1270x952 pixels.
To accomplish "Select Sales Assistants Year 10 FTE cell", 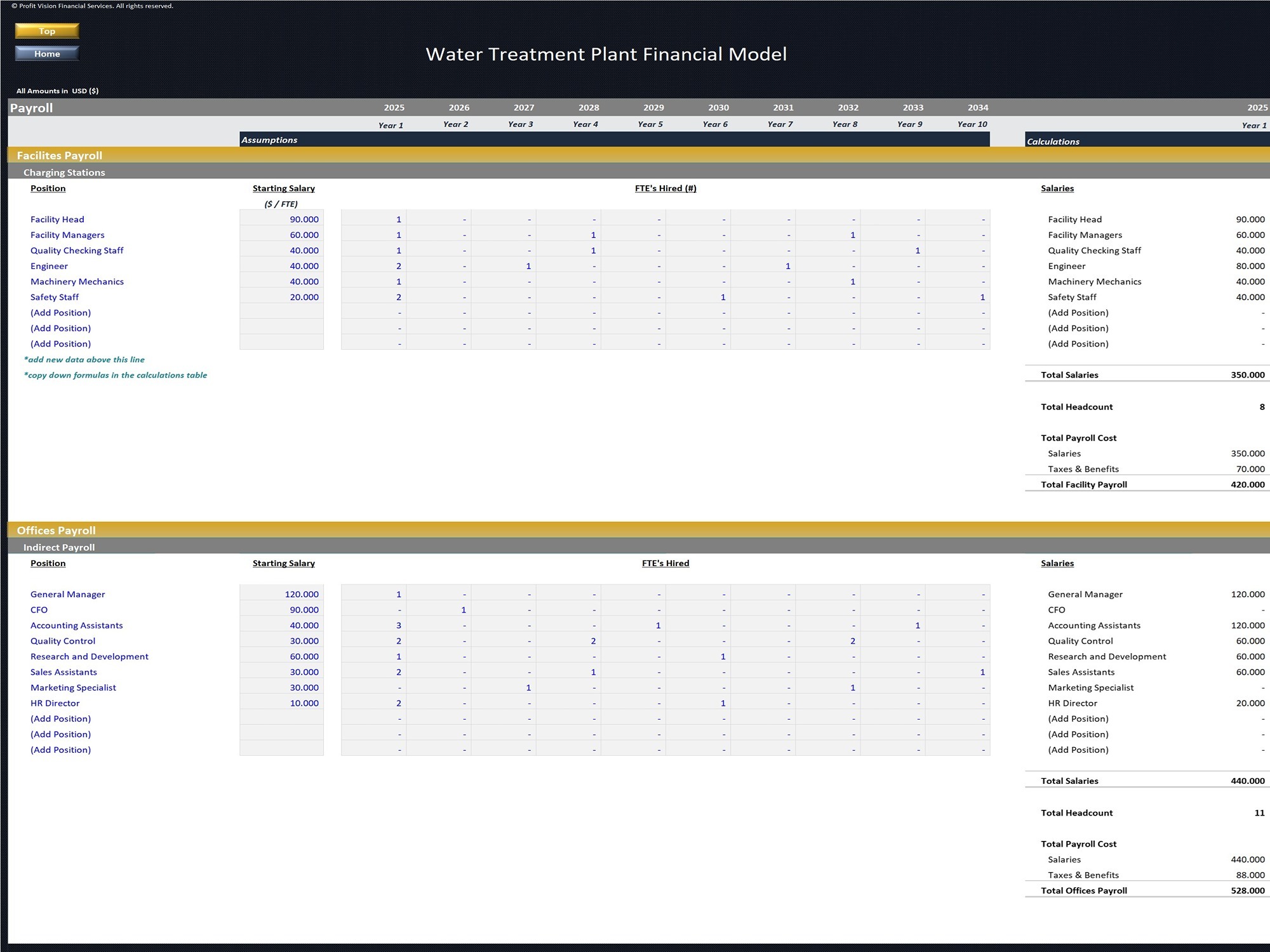I will [958, 671].
